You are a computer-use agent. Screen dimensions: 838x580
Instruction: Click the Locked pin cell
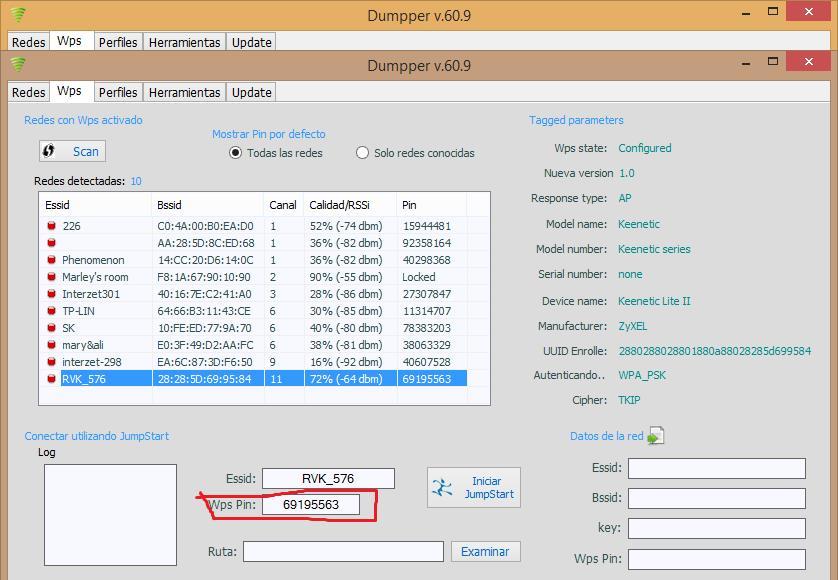[418, 277]
